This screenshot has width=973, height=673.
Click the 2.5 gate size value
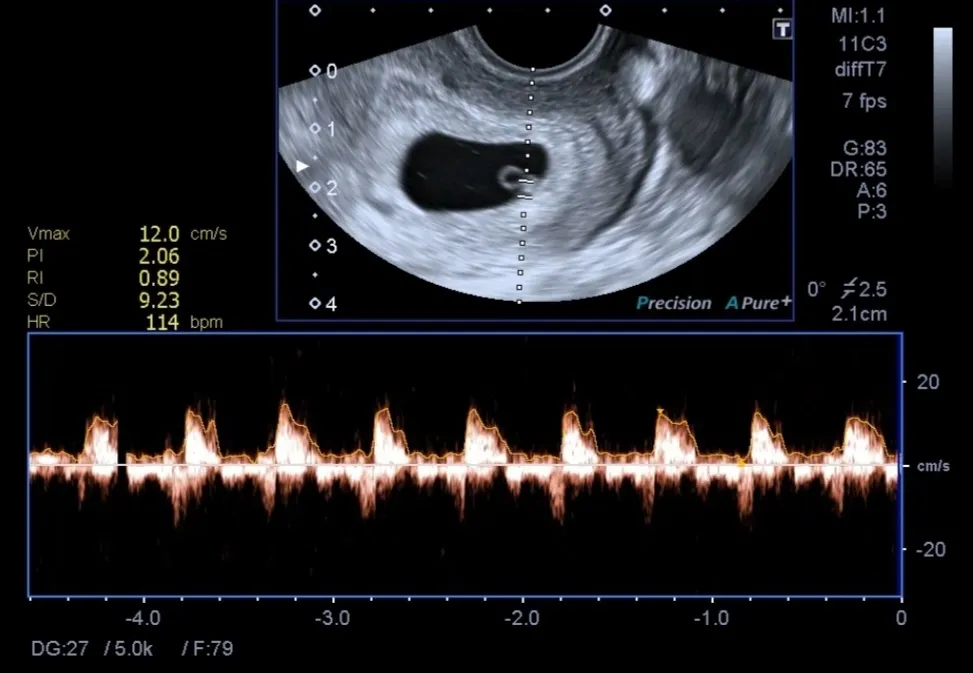coord(872,289)
